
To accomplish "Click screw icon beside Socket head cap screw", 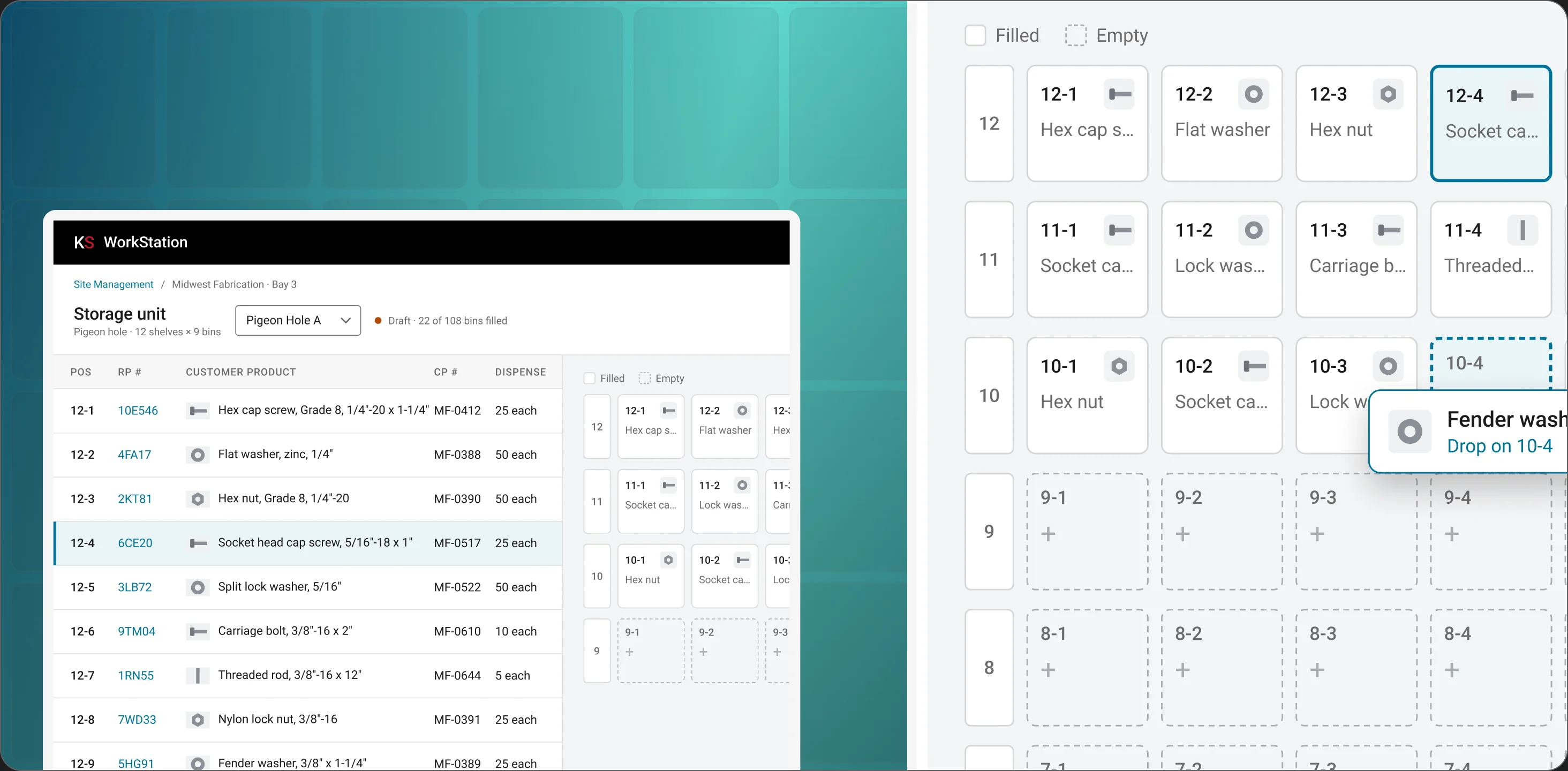I will pyautogui.click(x=198, y=543).
